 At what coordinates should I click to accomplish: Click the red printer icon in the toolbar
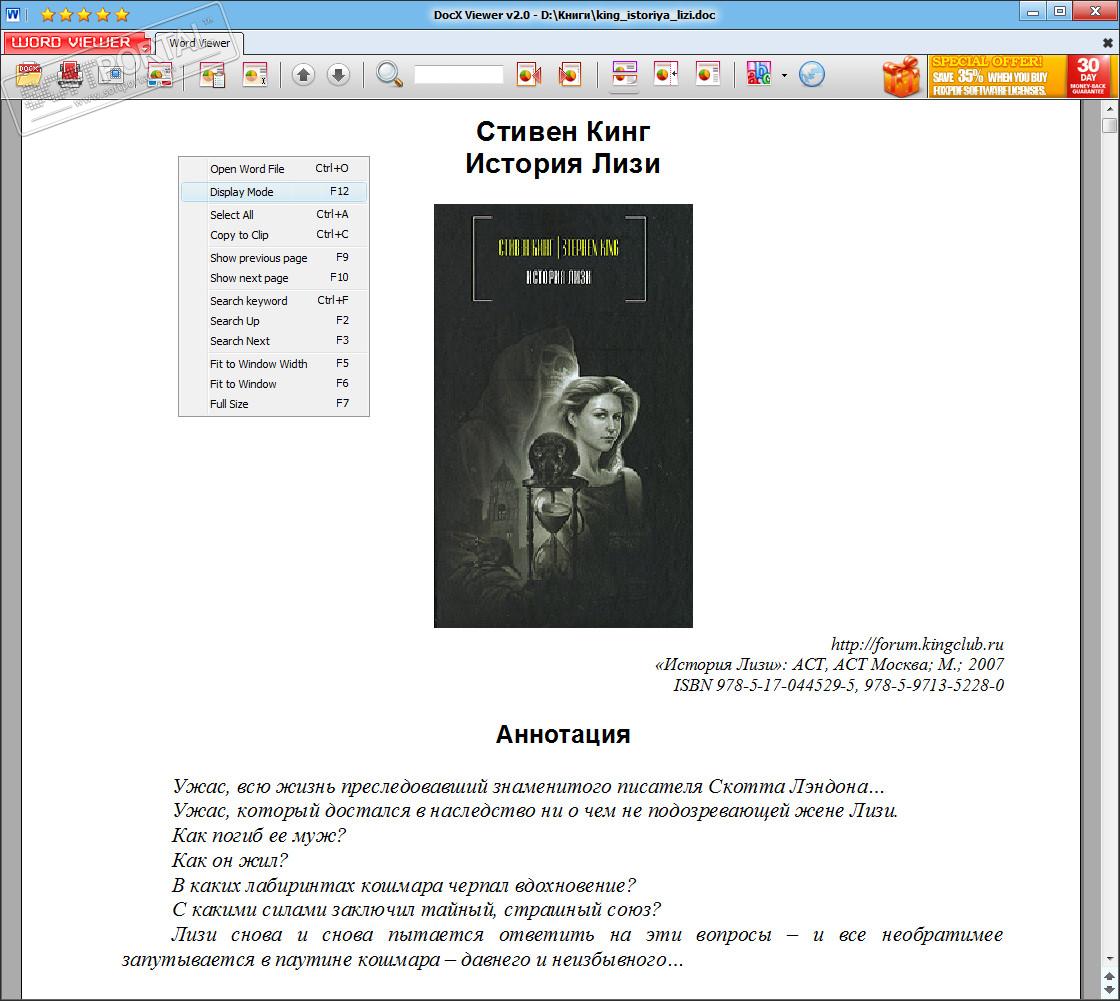(x=70, y=74)
